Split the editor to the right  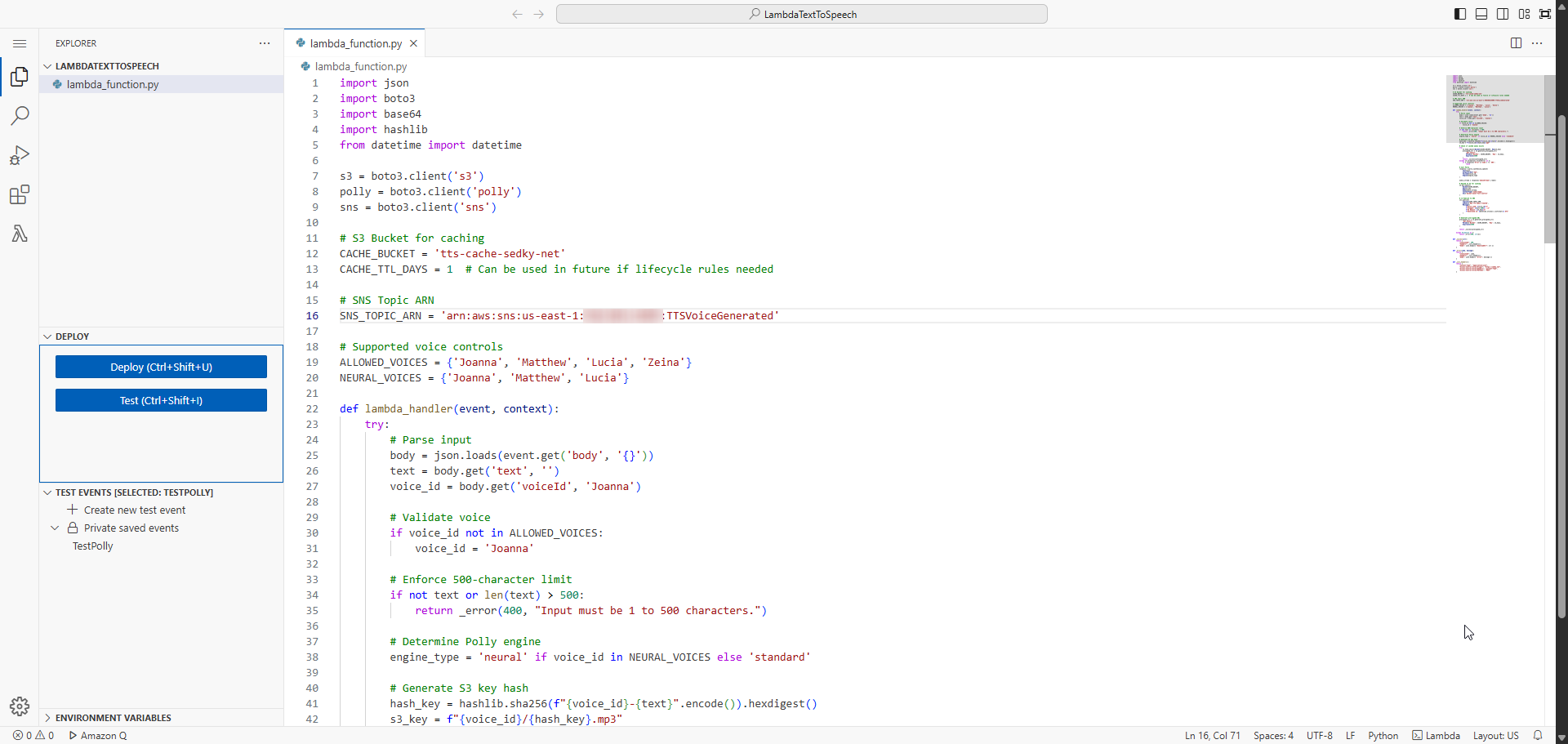(x=1516, y=43)
